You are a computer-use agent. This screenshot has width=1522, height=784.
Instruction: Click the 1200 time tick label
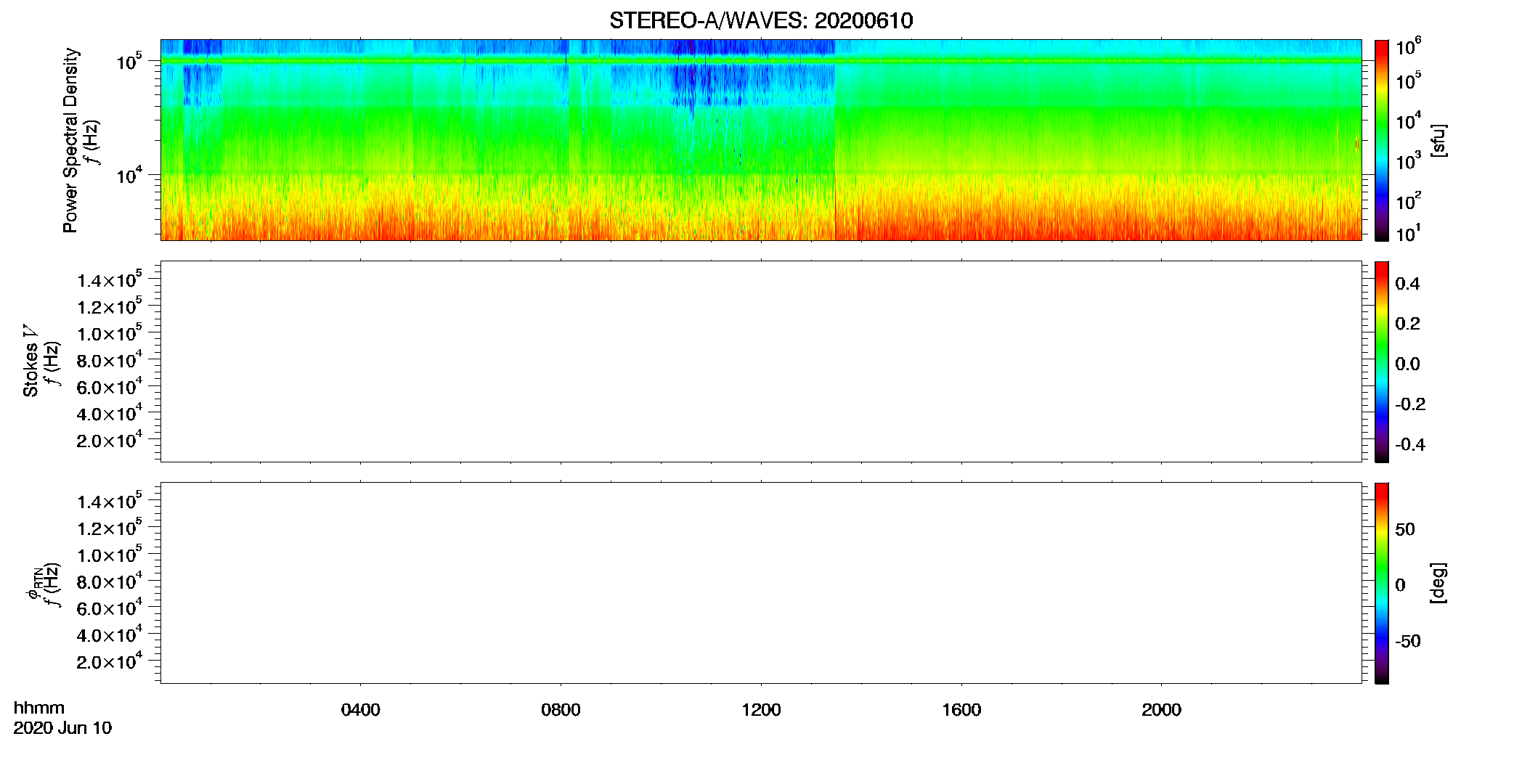tap(761, 710)
